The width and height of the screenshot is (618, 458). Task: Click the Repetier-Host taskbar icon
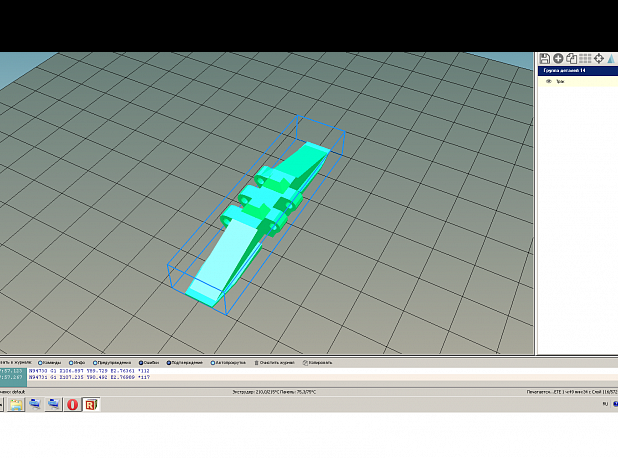(x=91, y=404)
